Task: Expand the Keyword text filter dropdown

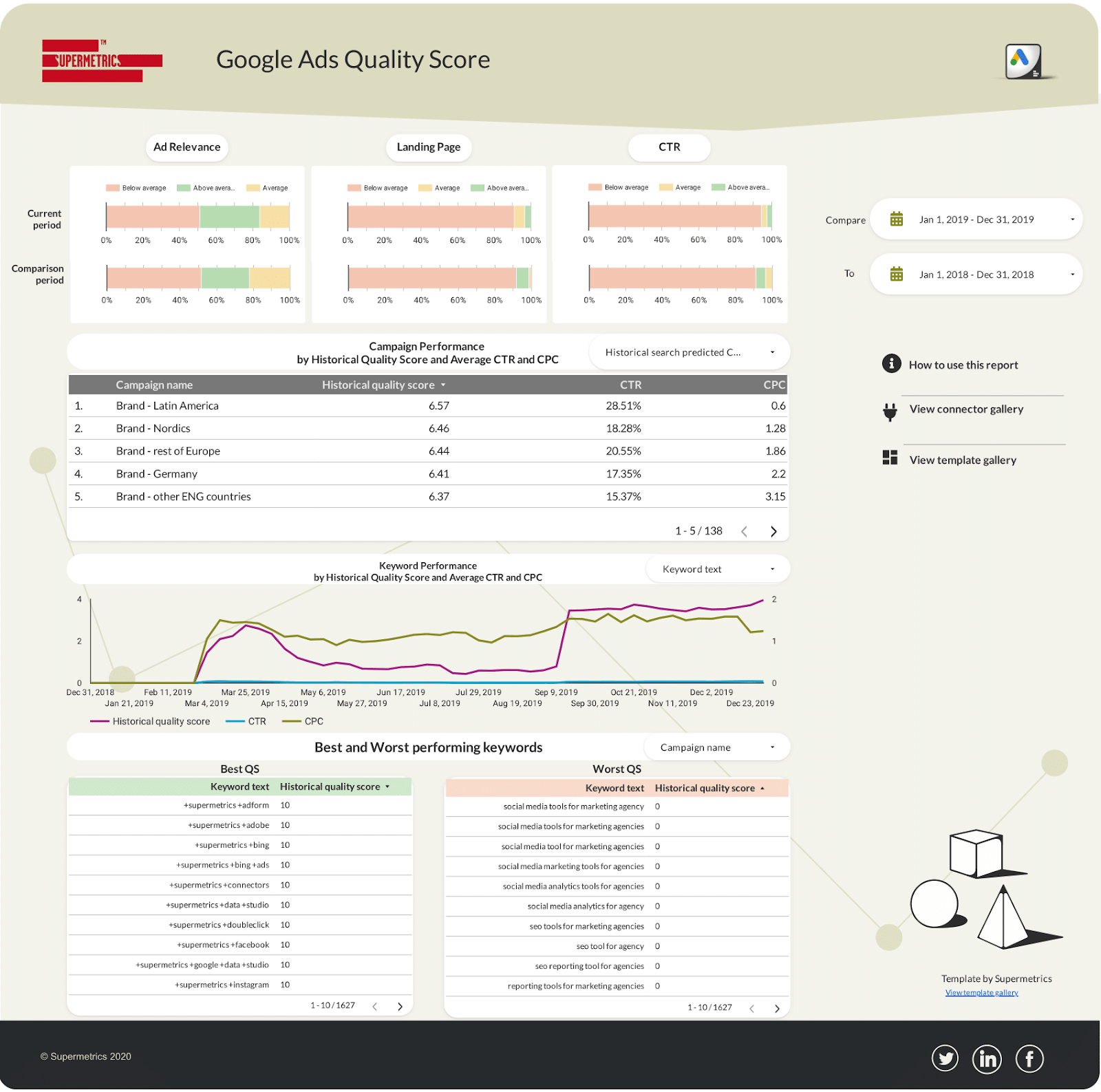Action: point(718,569)
